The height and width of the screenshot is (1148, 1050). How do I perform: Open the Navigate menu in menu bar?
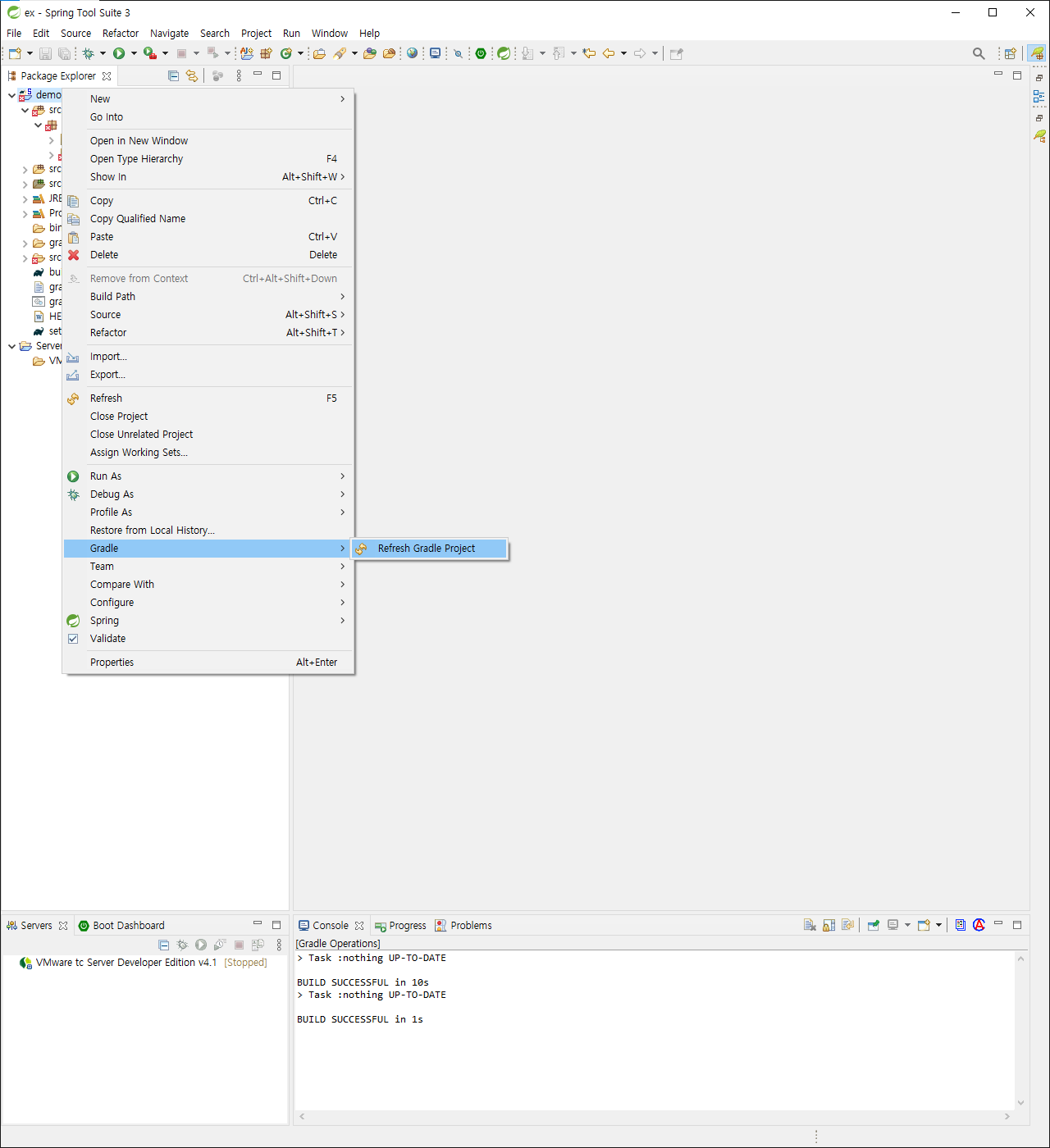tap(169, 34)
